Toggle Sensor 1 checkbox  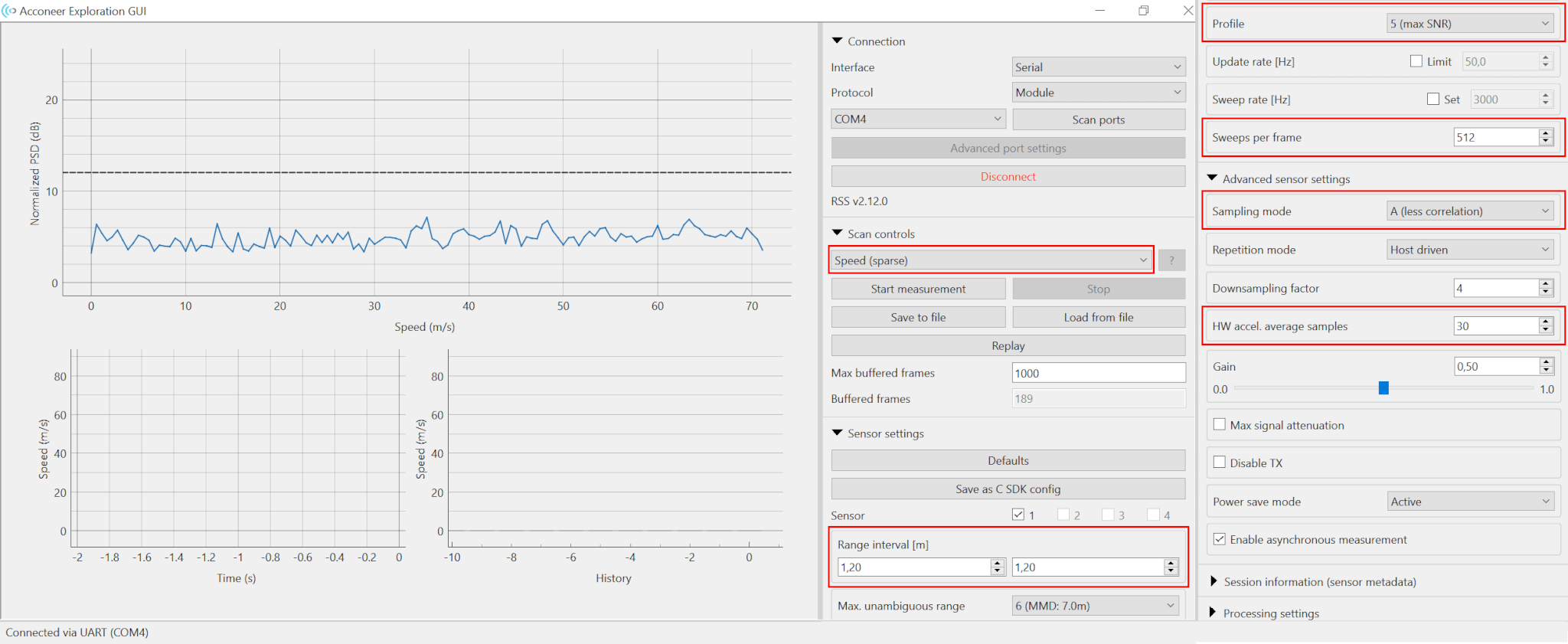coord(1018,515)
